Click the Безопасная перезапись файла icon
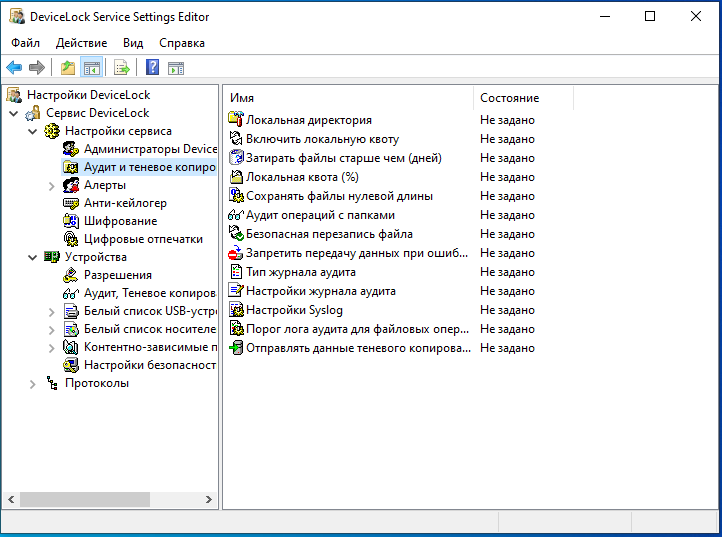The width and height of the screenshot is (722, 537). tap(236, 233)
